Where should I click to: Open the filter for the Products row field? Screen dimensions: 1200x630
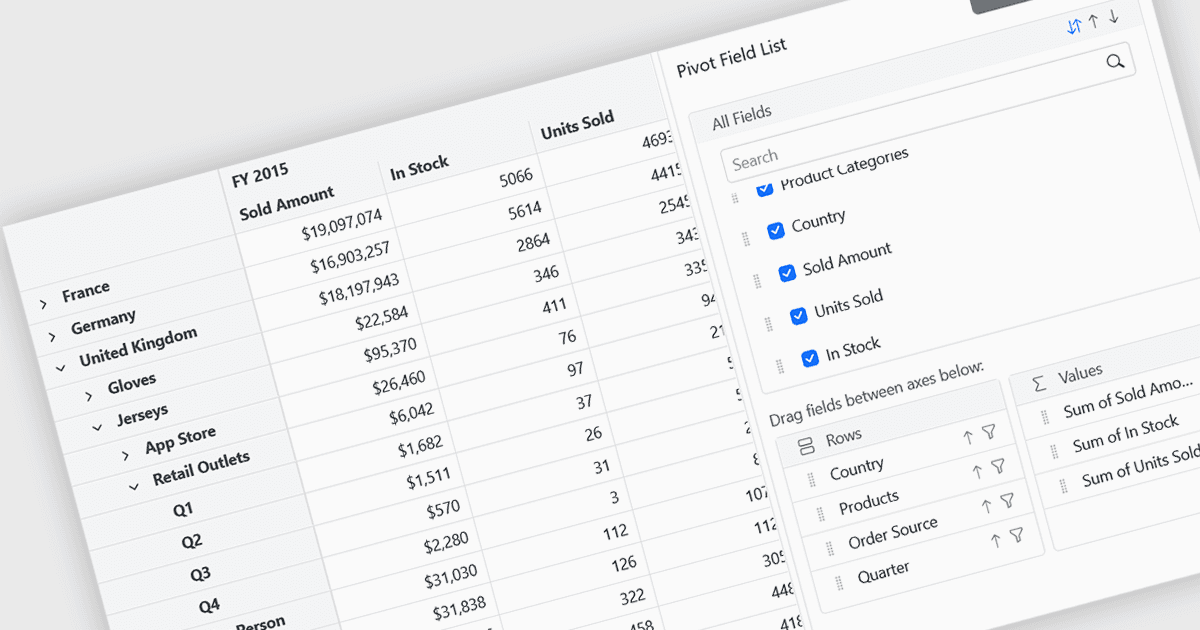[x=998, y=467]
